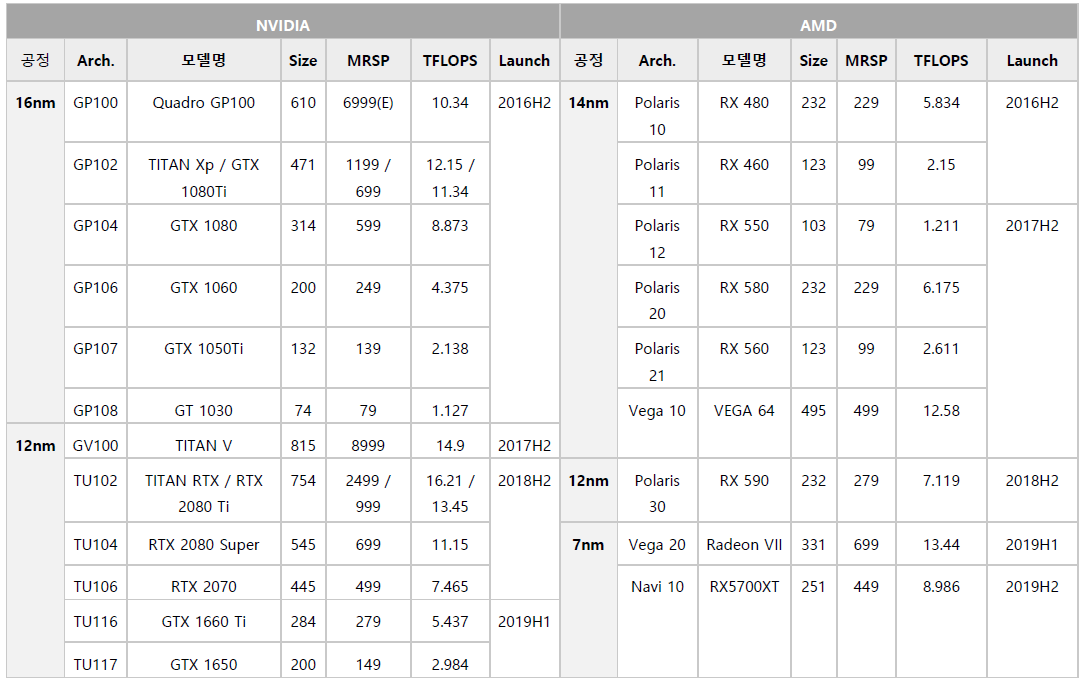Screen dimensions: 1084x682
Task: Click the RX 550 model name
Action: pyautogui.click(x=745, y=226)
